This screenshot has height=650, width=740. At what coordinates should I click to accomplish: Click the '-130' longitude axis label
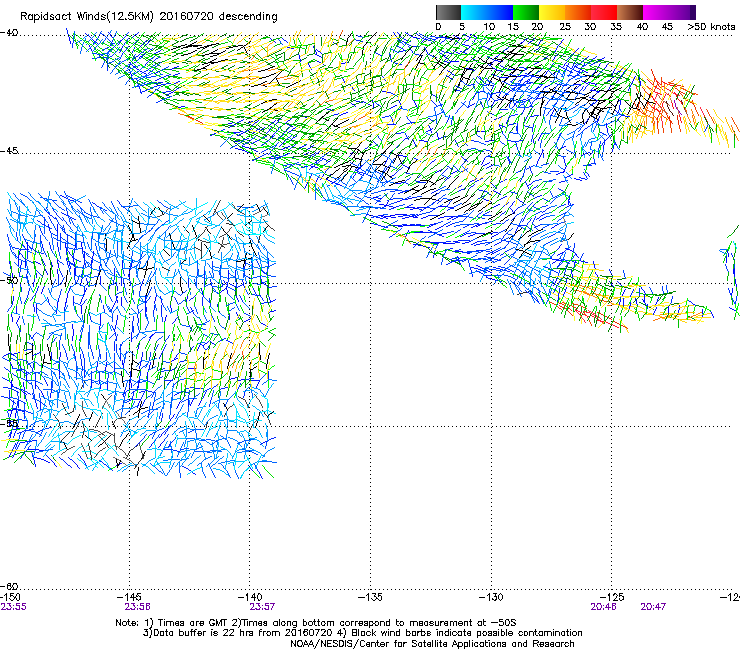[x=491, y=597]
